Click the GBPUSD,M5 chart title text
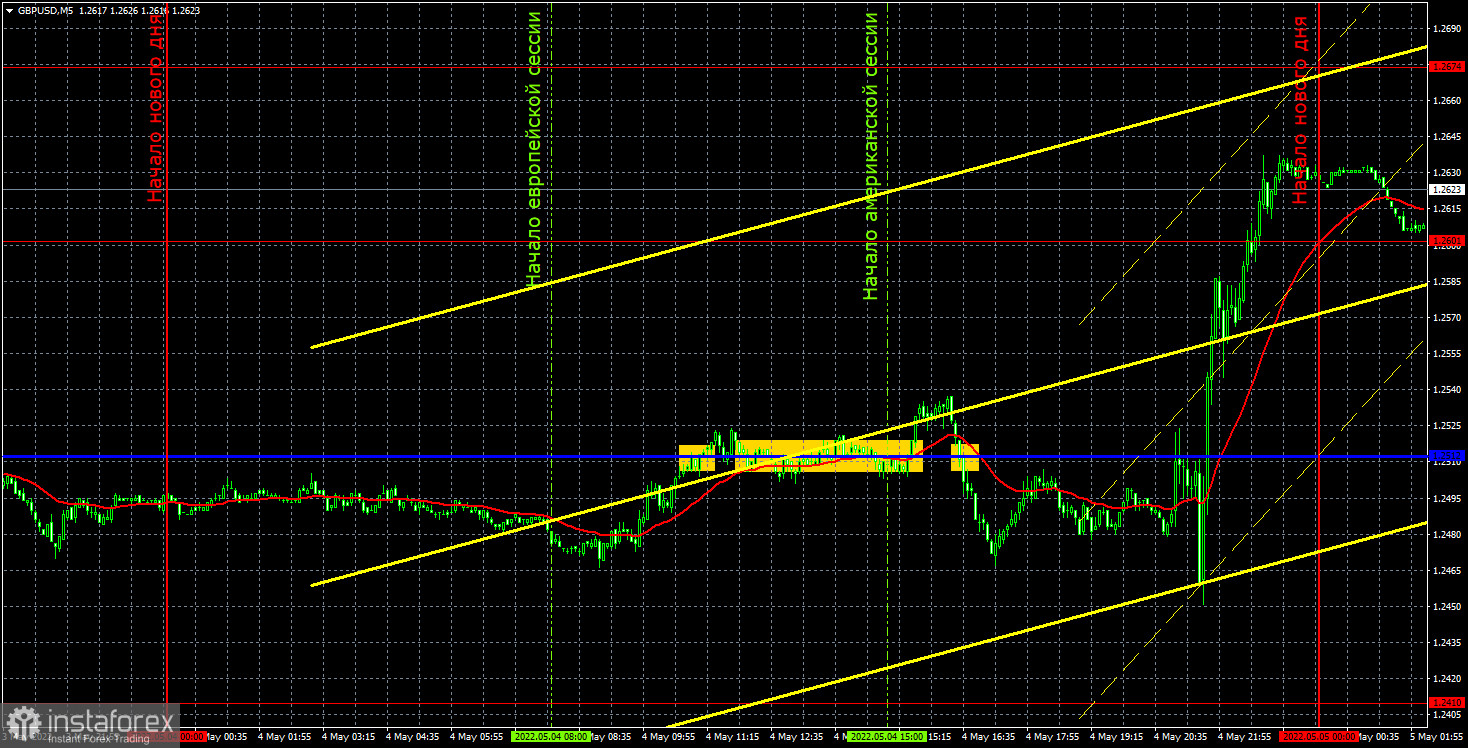Viewport: 1468px width, 748px height. point(46,10)
